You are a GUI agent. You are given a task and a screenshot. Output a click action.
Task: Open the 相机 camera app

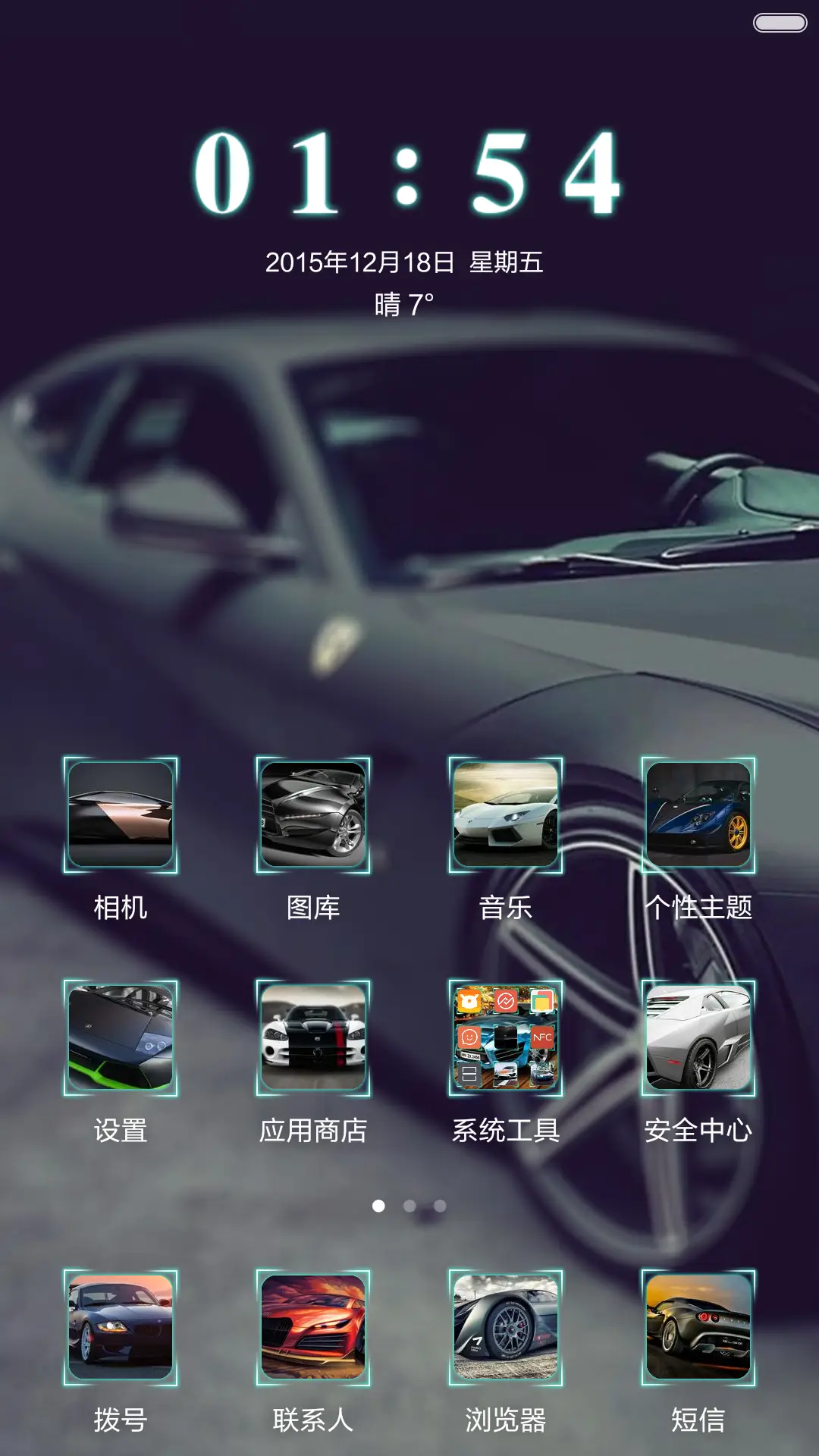(121, 815)
